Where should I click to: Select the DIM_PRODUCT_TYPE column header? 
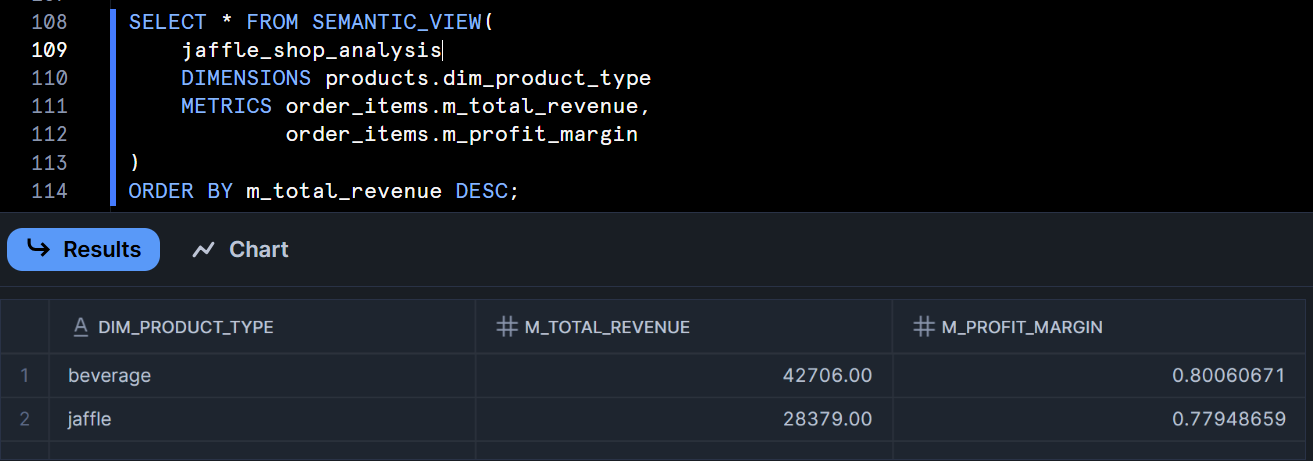[185, 327]
